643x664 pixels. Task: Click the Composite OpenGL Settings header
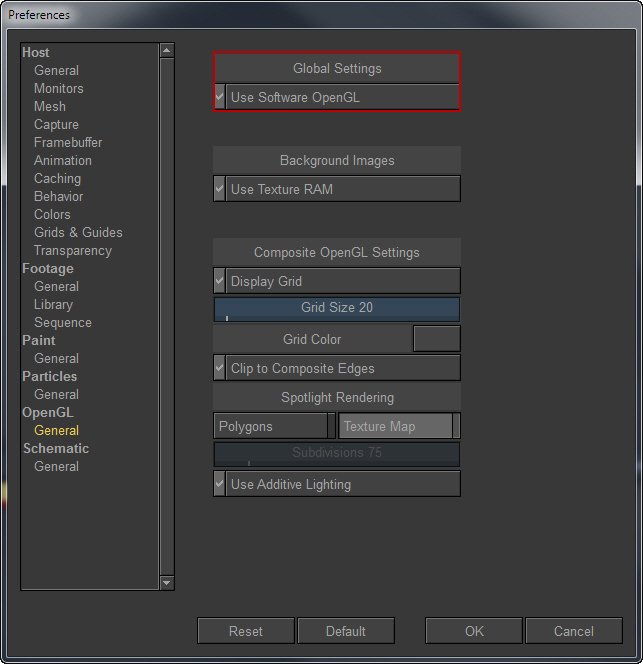337,252
